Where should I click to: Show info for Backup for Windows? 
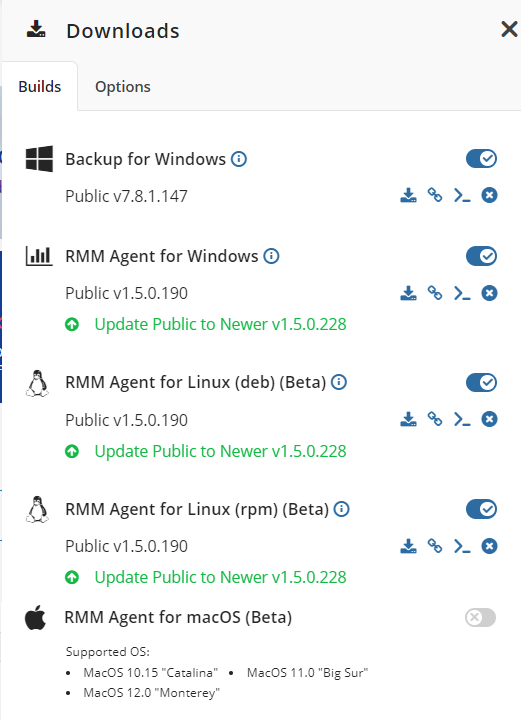point(239,159)
